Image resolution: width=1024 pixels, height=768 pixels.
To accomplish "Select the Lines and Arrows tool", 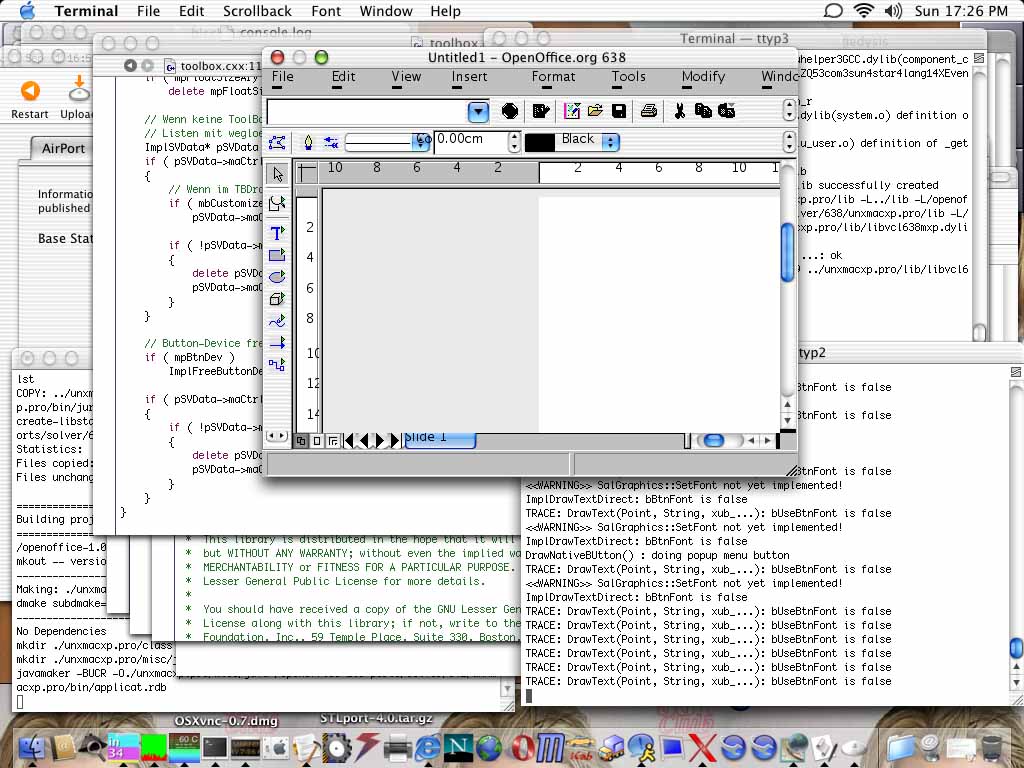I will pos(278,343).
